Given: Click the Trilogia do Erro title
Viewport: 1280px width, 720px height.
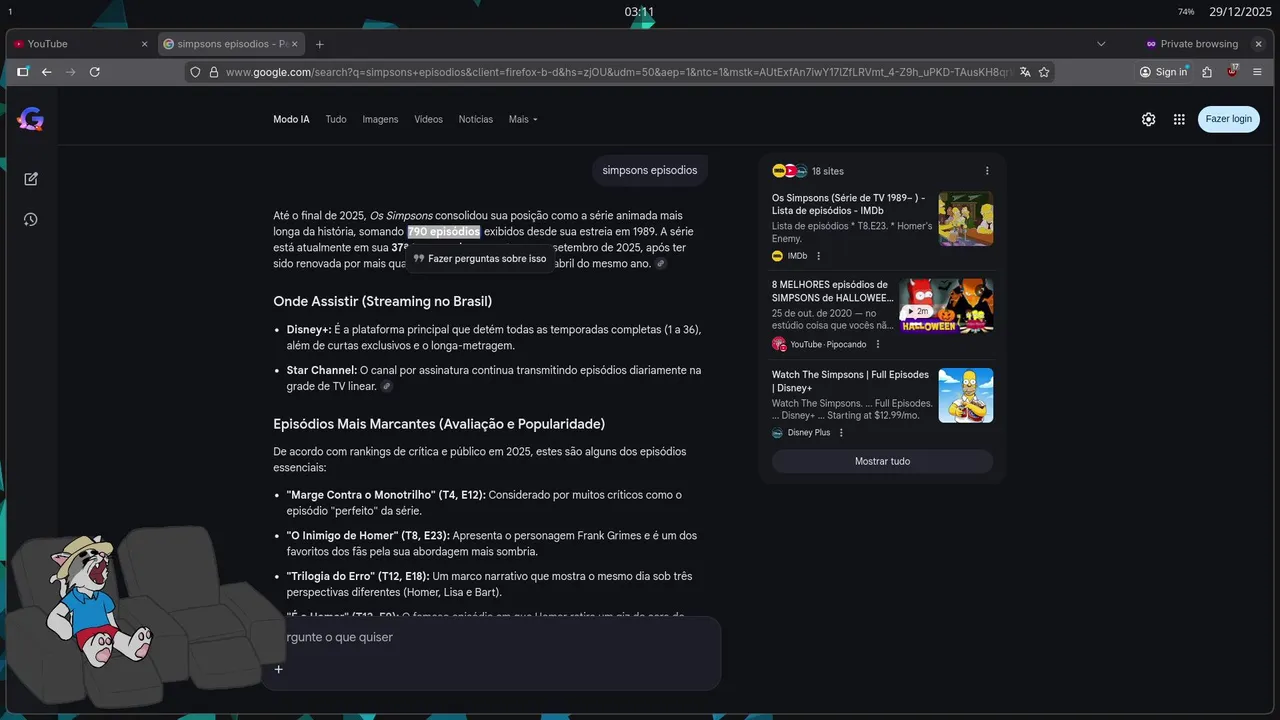Looking at the screenshot, I should pos(358,576).
